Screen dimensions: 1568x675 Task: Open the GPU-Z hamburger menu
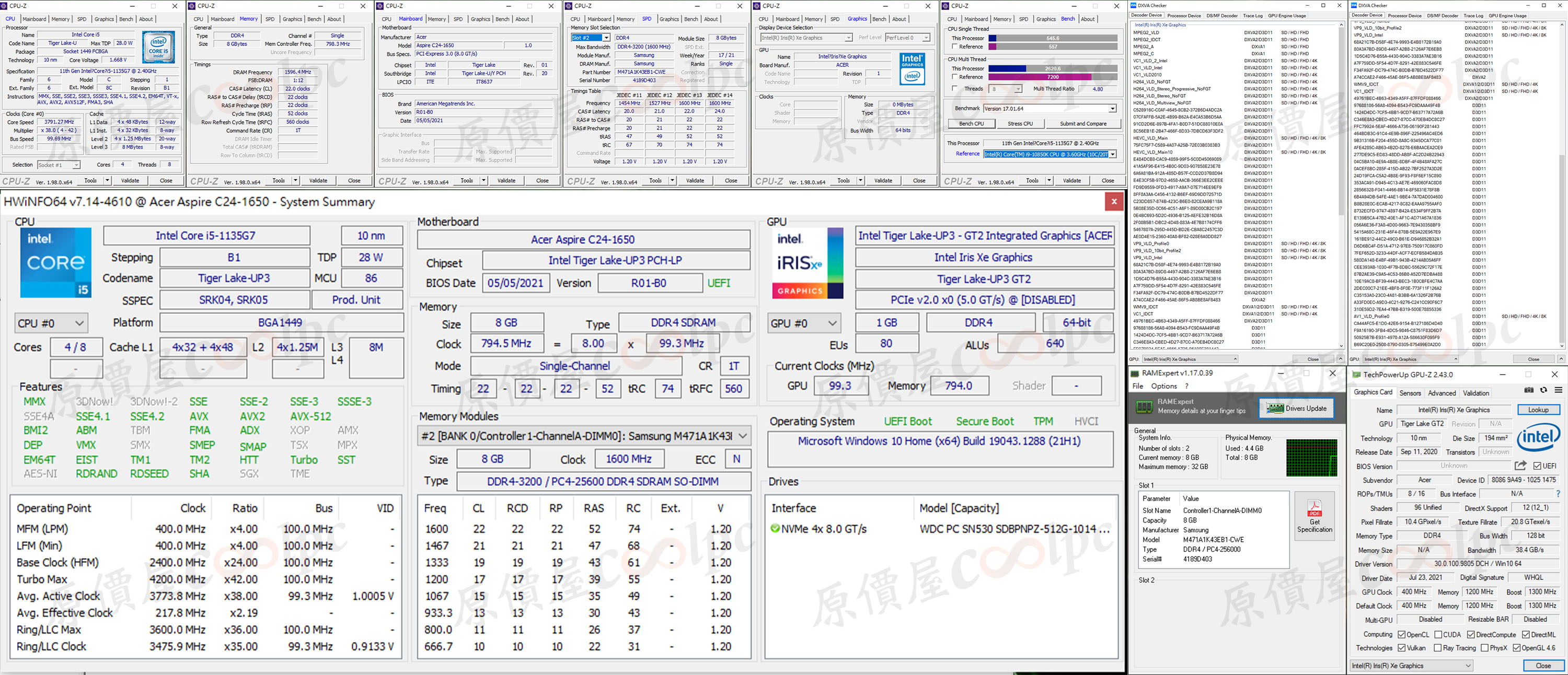(1558, 390)
